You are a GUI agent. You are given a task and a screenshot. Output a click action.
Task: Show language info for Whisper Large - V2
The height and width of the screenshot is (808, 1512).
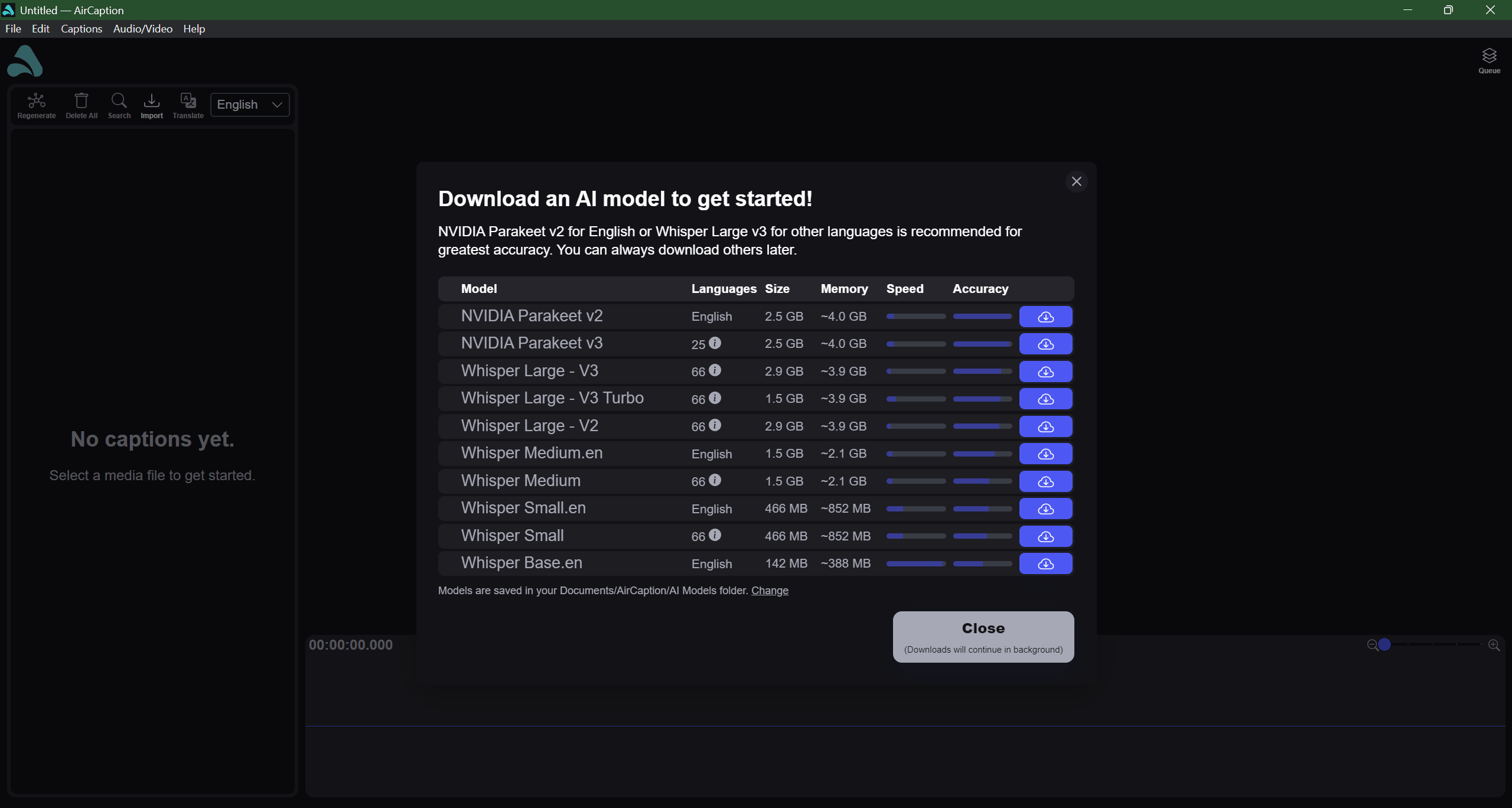tap(715, 425)
